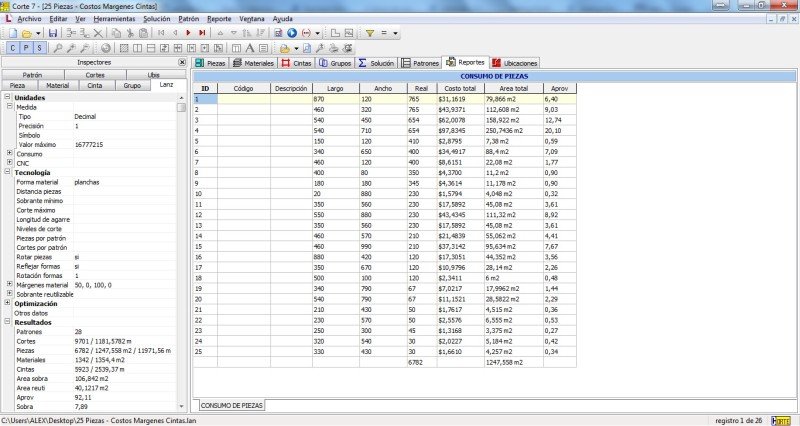Toggle the 'C' view button
Viewport: 800px width, 426px height.
12,48
